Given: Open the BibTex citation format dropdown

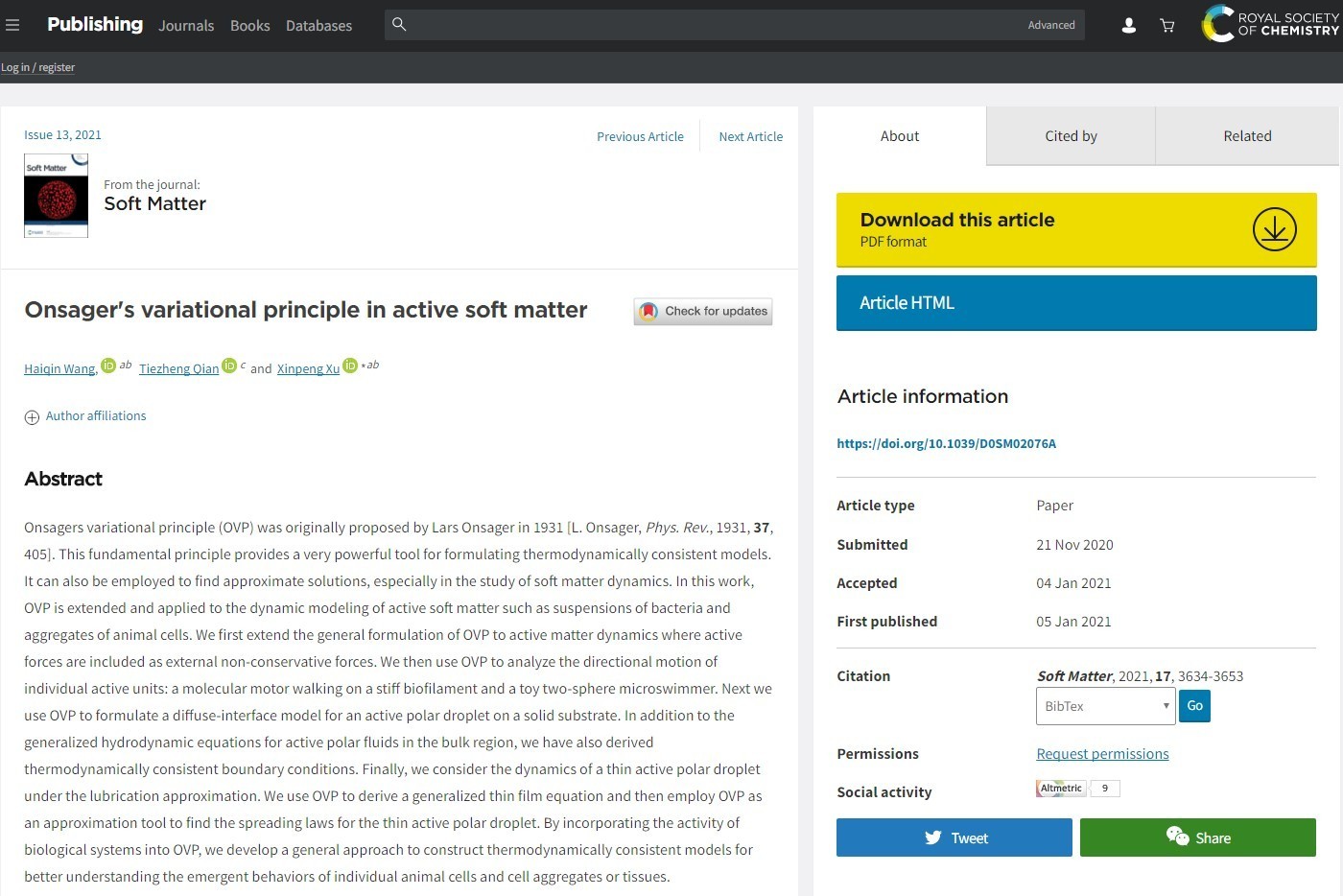Looking at the screenshot, I should click(x=1105, y=706).
